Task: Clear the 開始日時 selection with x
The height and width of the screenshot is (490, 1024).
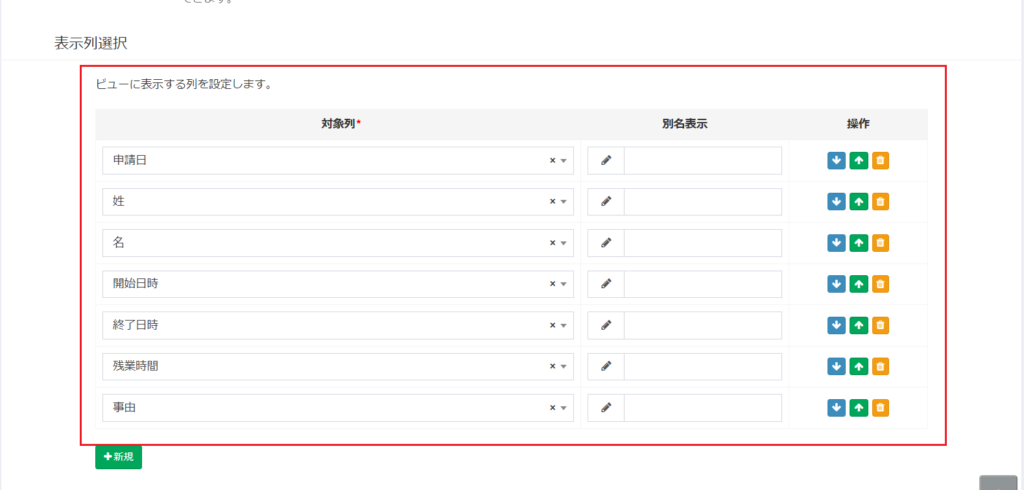Action: click(x=552, y=284)
